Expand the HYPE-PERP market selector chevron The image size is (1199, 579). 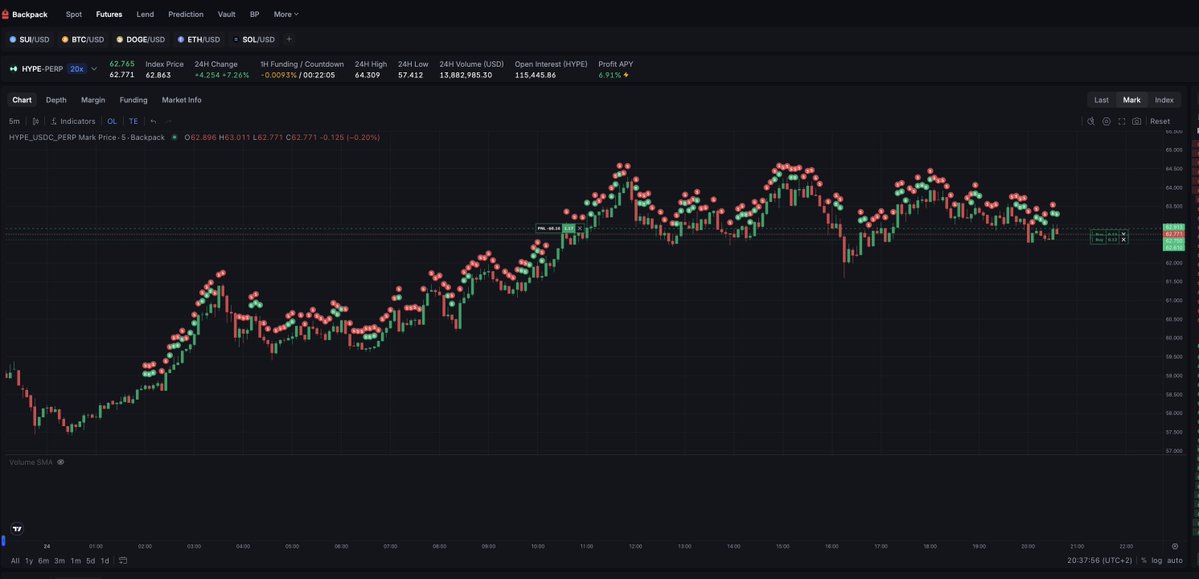[94, 69]
